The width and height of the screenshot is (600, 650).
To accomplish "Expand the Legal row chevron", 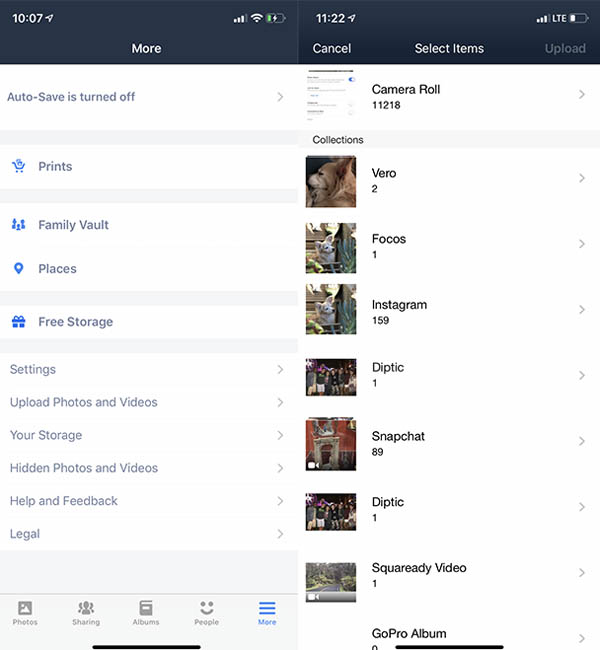I will coord(280,534).
